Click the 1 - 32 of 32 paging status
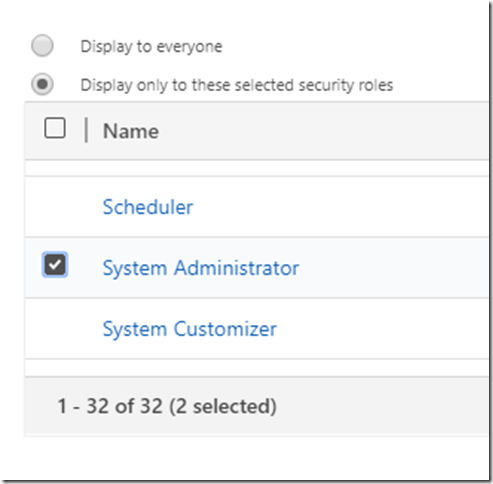 pos(167,406)
